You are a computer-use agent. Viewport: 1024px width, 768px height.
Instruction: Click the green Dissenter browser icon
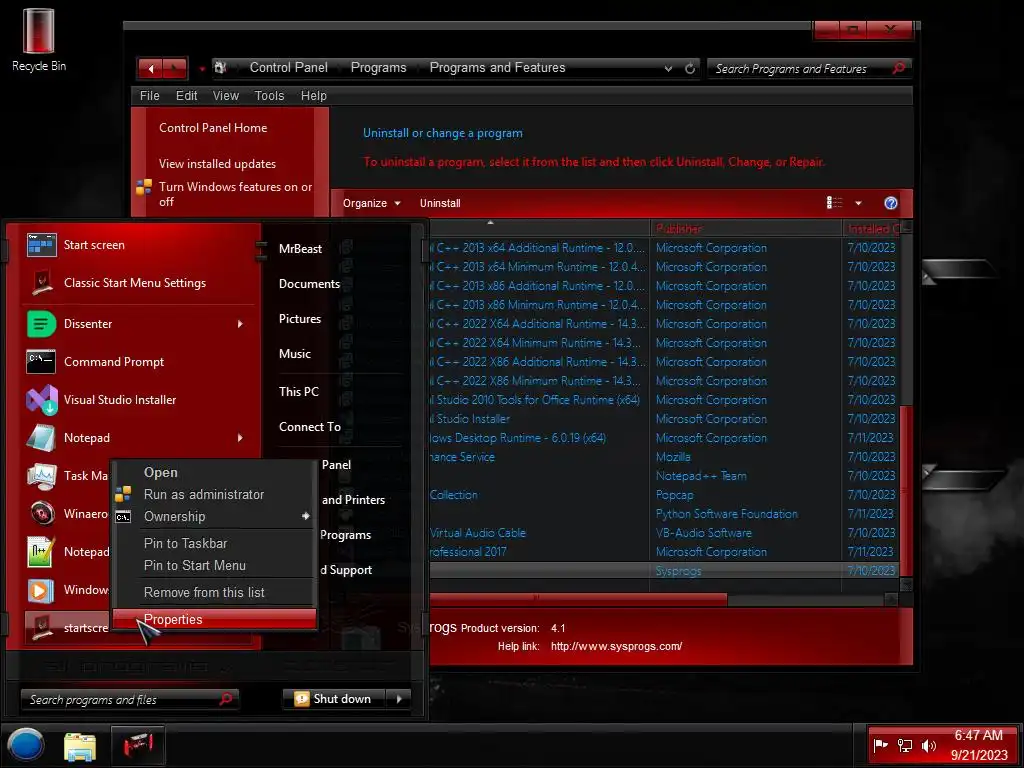(41, 324)
